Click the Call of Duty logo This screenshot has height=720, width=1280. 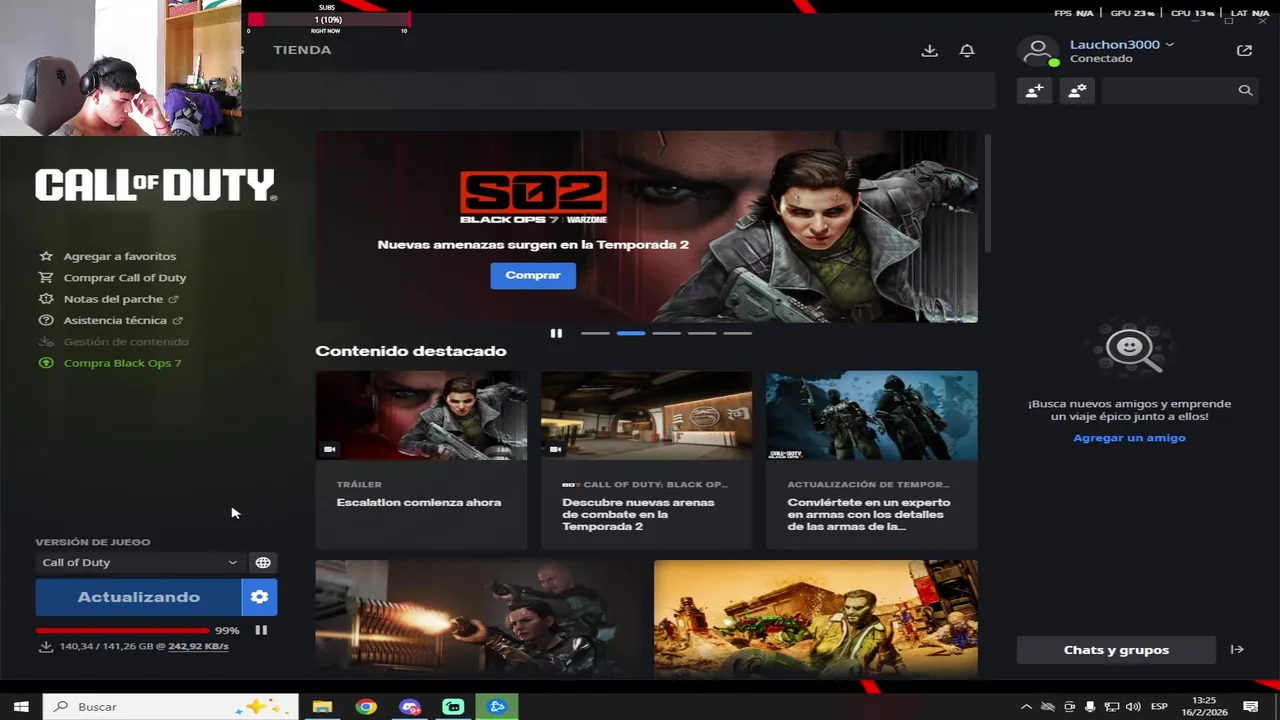tap(156, 185)
